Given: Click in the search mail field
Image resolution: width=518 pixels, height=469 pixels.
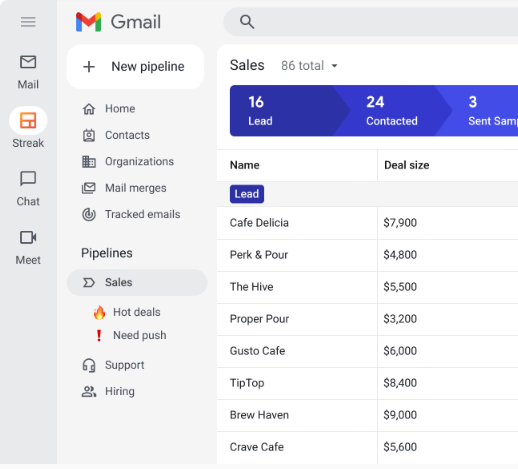Looking at the screenshot, I should (x=383, y=22).
